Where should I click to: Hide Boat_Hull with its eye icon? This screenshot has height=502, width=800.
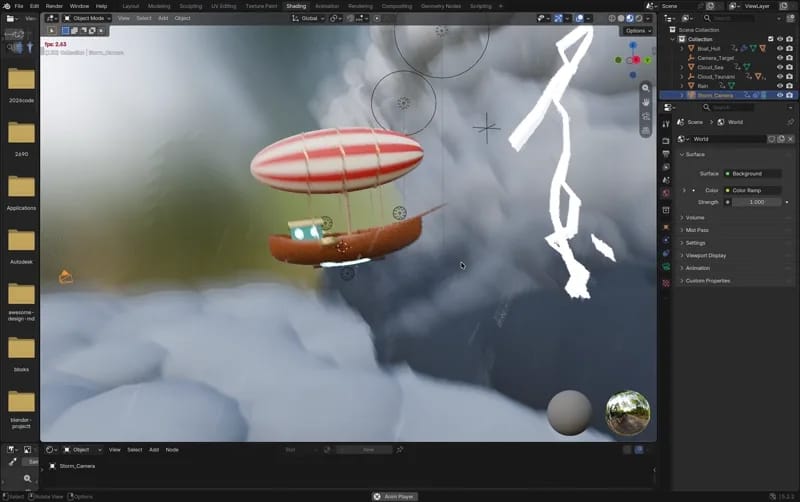780,48
